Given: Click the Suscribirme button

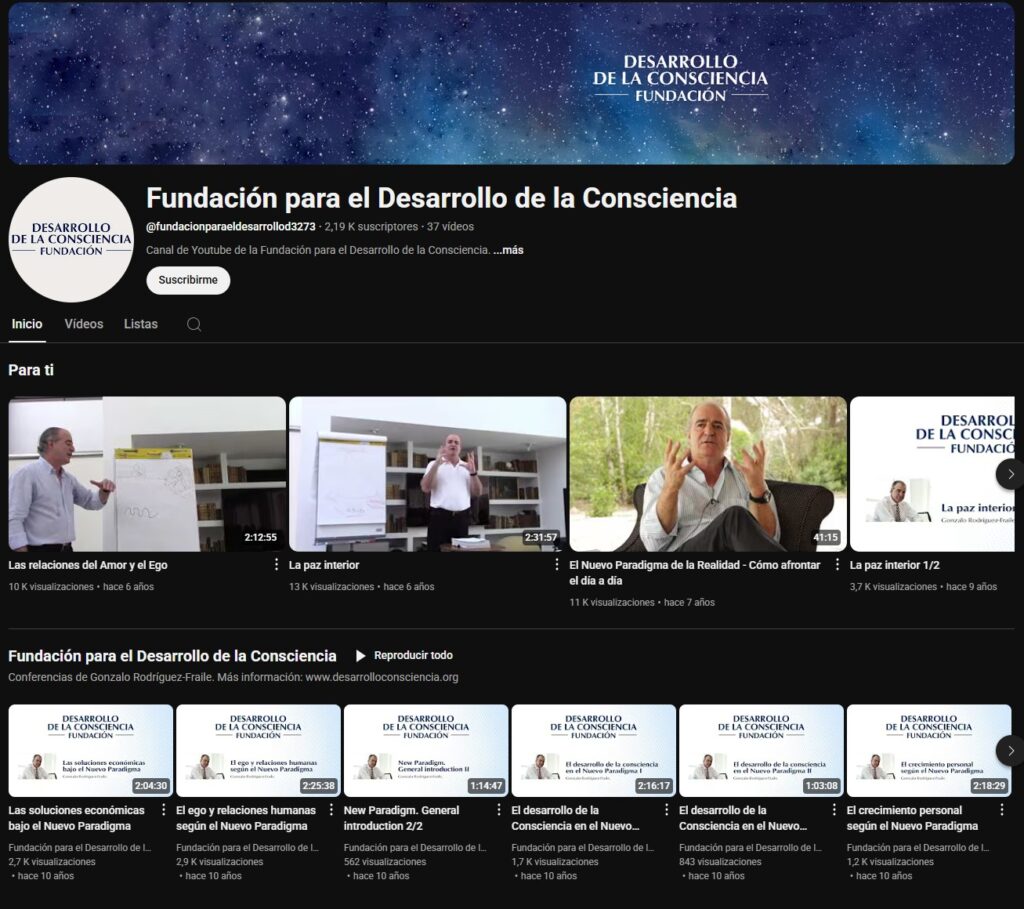Looking at the screenshot, I should pyautogui.click(x=188, y=280).
